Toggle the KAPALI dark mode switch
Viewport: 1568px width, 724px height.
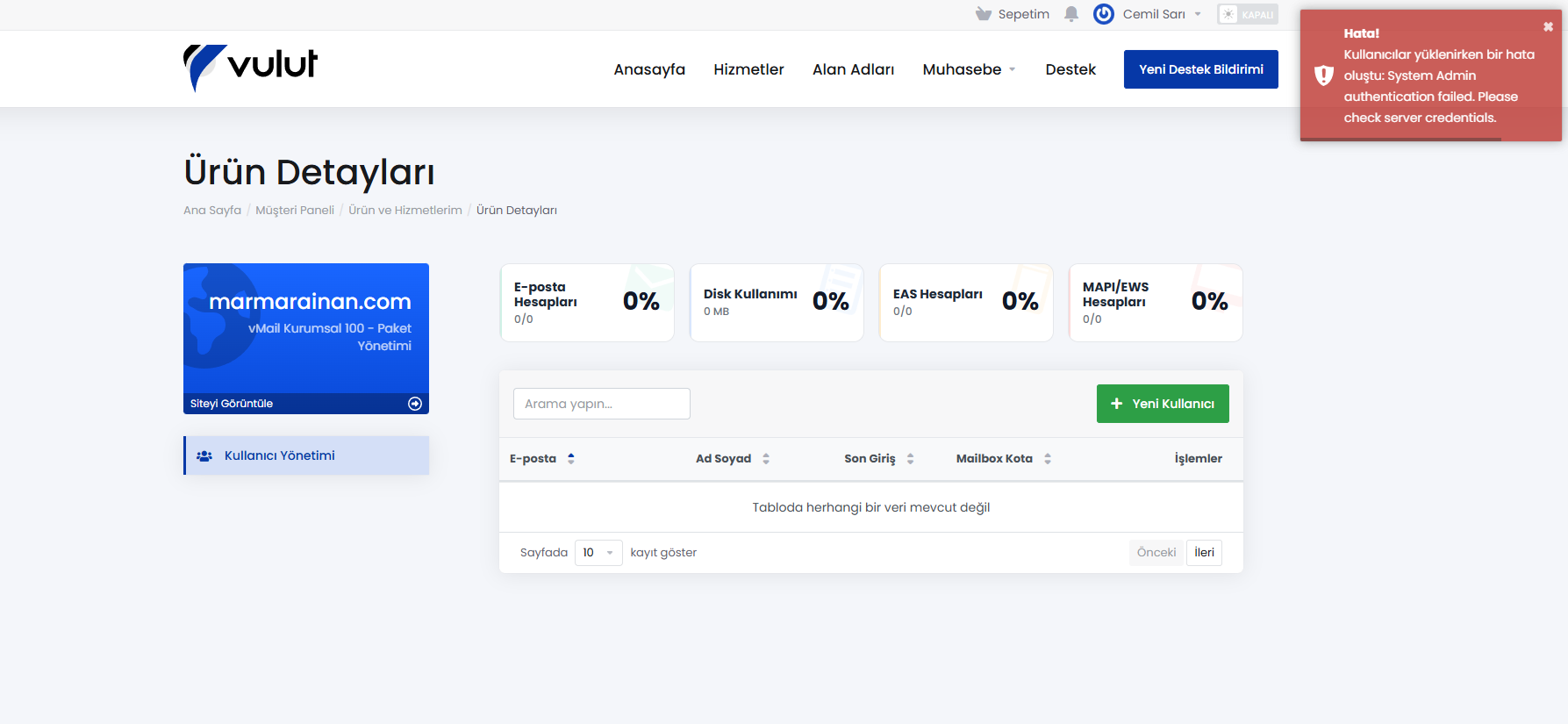point(1248,14)
